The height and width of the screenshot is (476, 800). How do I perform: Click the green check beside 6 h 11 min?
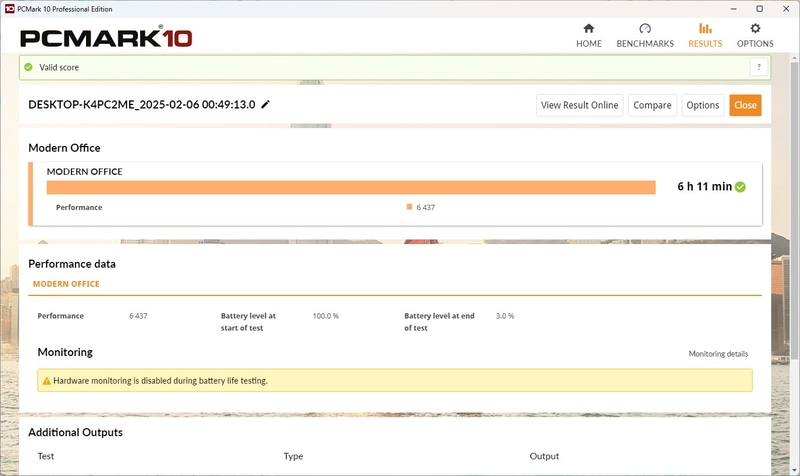pyautogui.click(x=740, y=187)
